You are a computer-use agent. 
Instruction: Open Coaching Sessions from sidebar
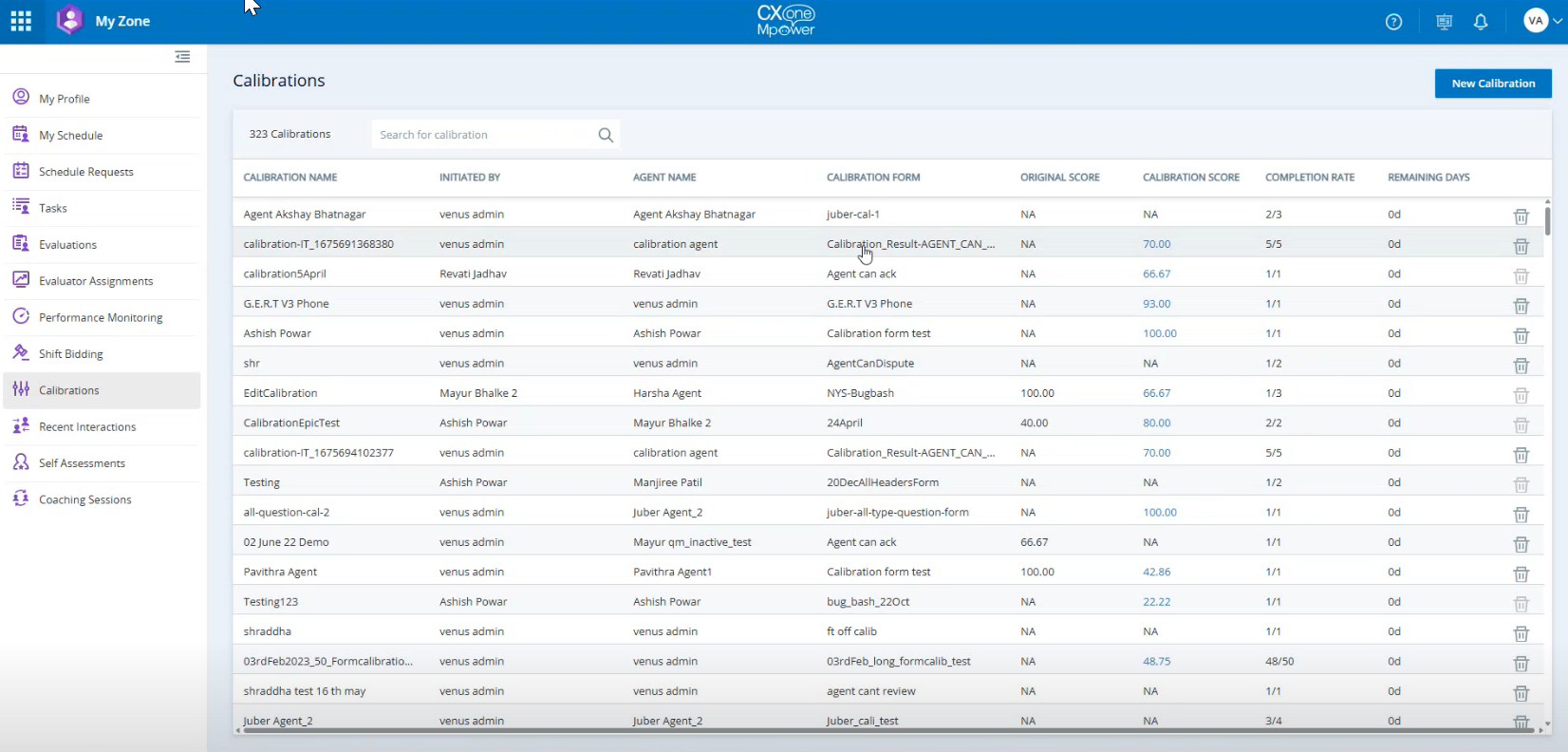[x=85, y=500]
